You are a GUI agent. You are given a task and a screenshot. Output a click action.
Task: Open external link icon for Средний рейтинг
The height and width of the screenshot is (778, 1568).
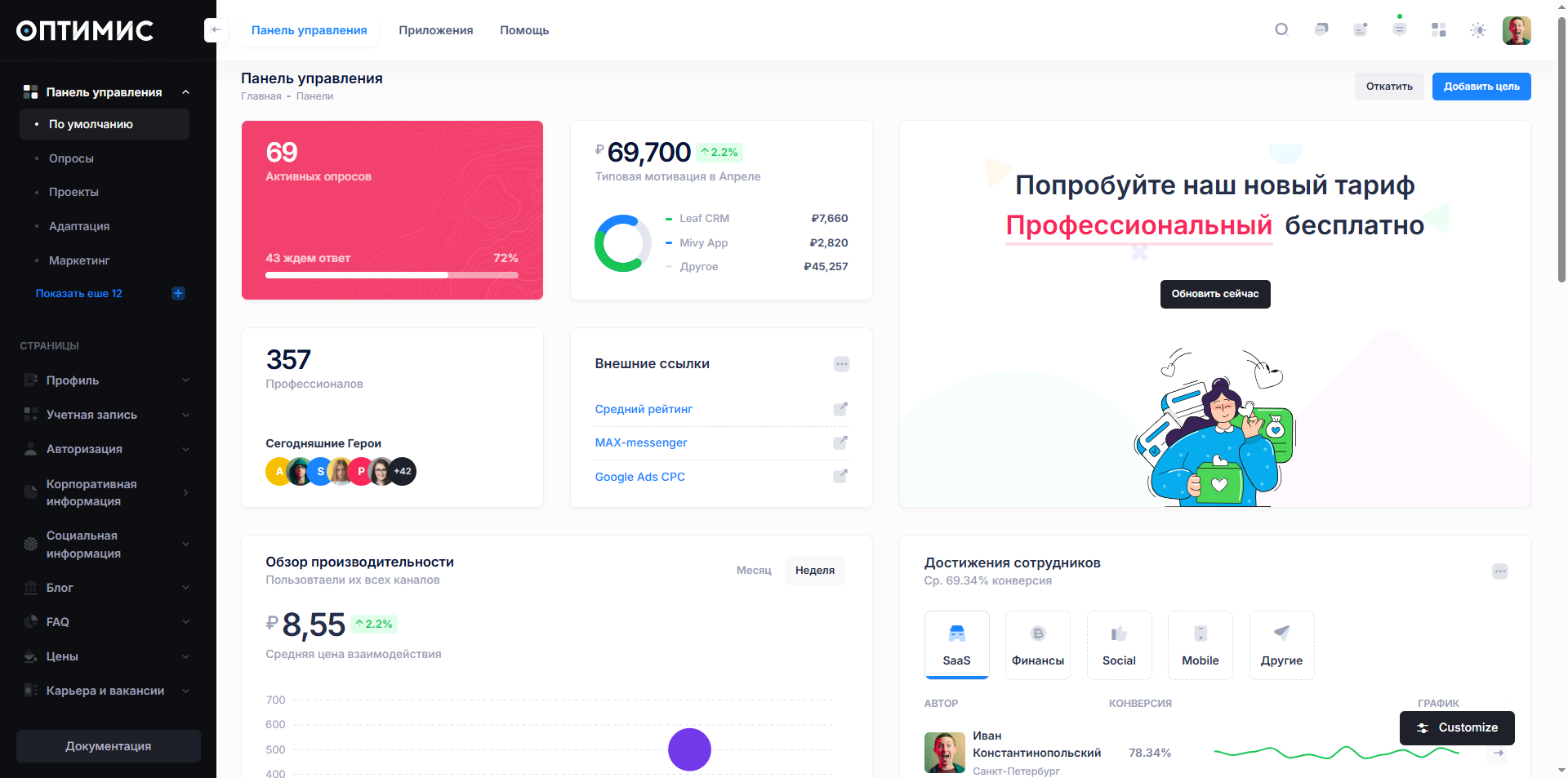[x=840, y=409]
